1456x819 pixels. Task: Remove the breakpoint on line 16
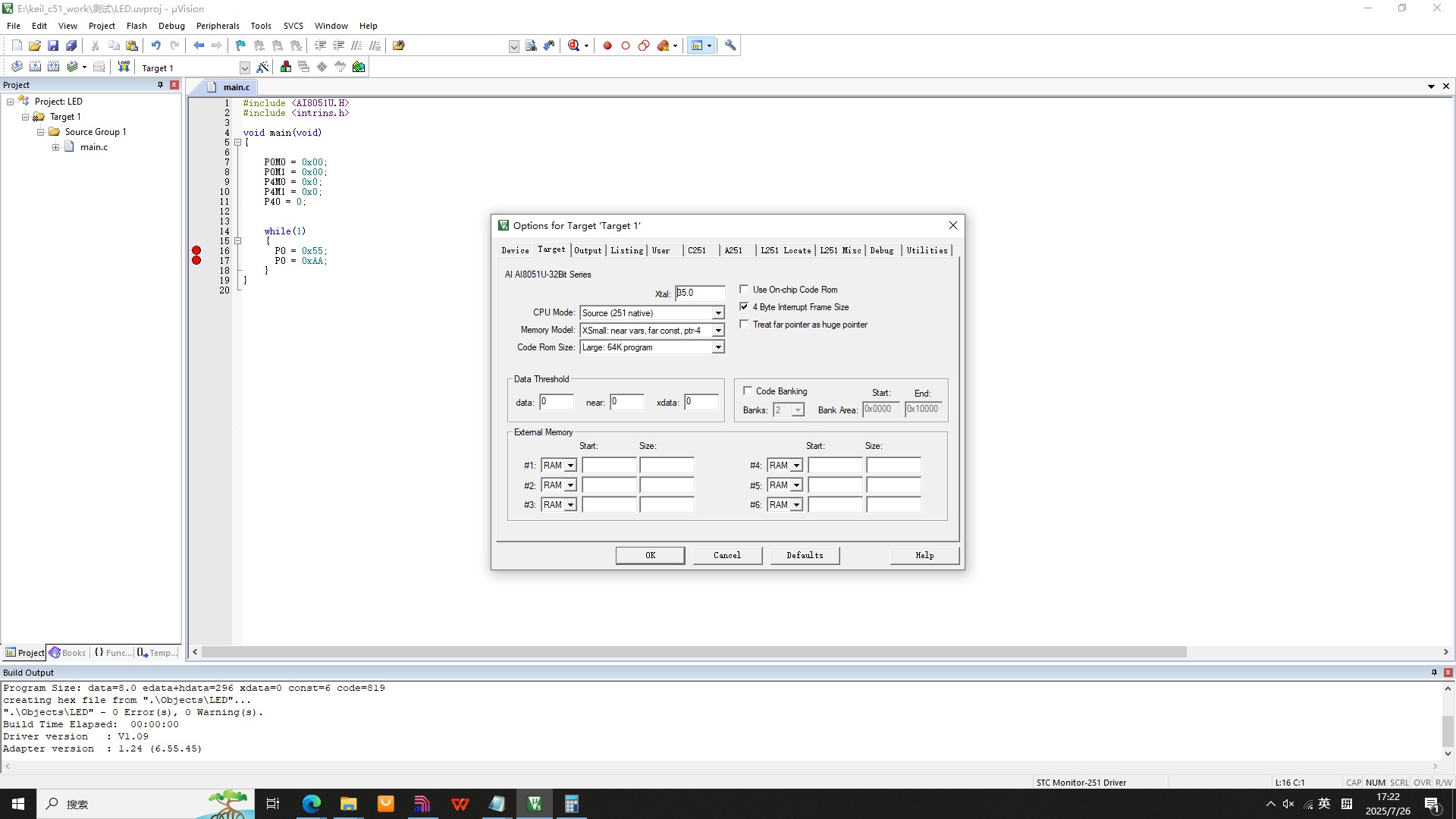(196, 250)
